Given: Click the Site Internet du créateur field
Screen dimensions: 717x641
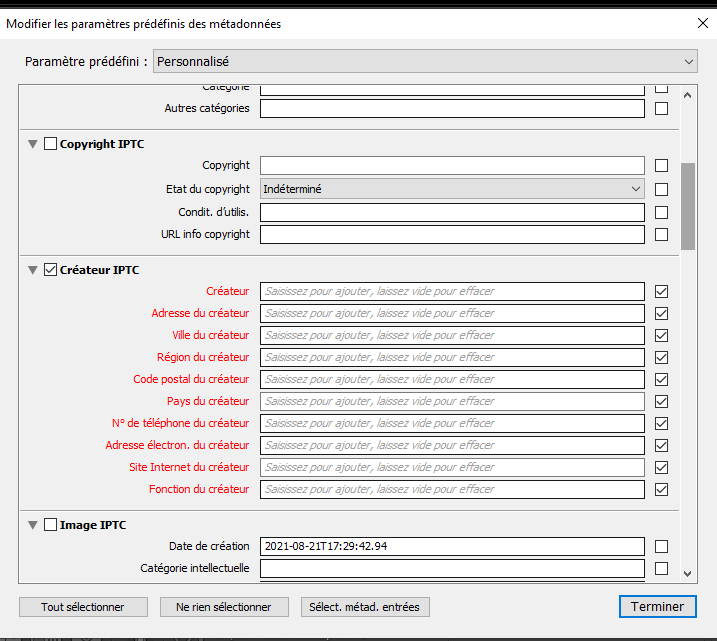Looking at the screenshot, I should point(452,467).
